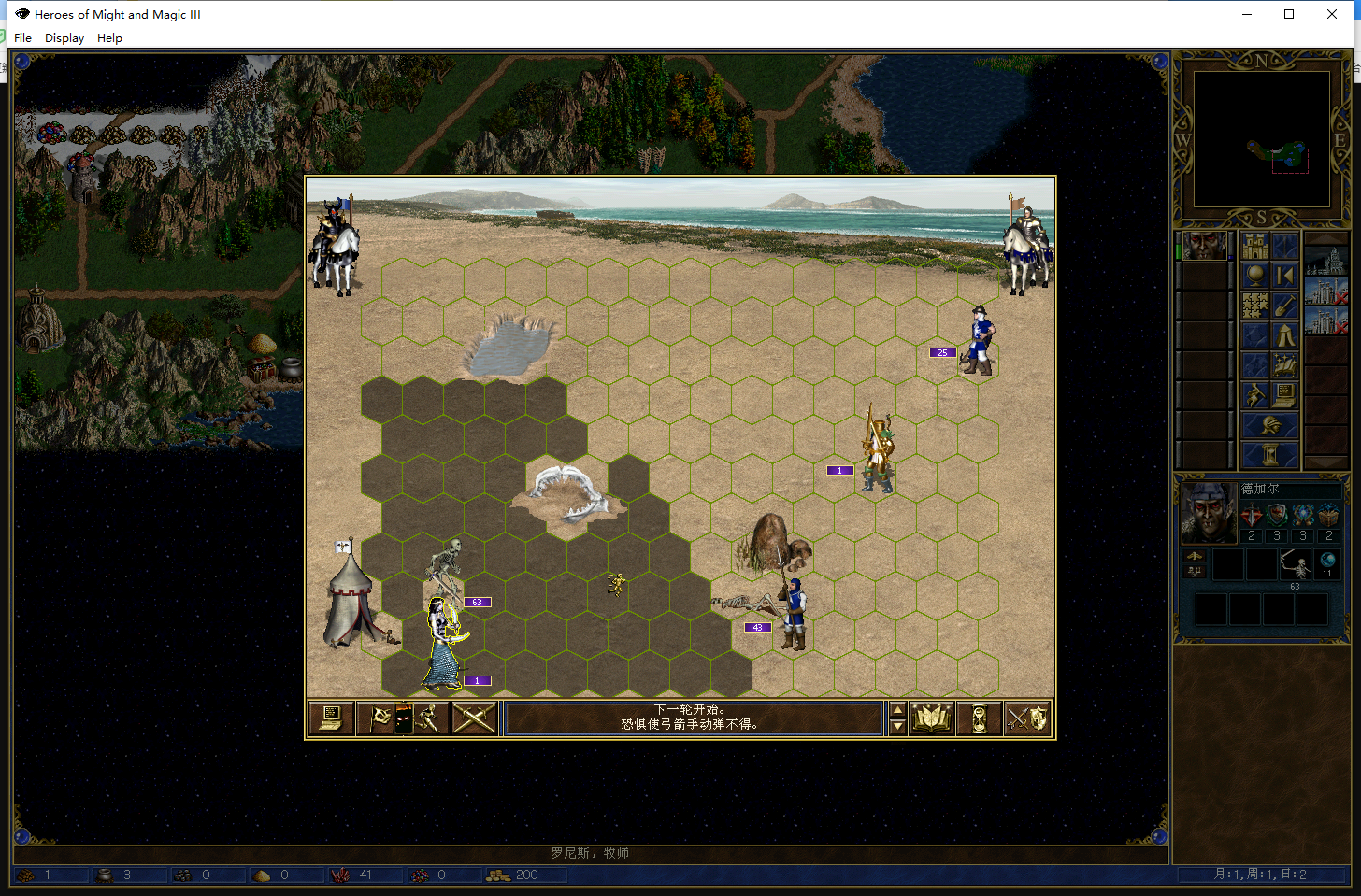Screen dimensions: 1361x896
Task: Click mercury resource count 3
Action: point(127,875)
